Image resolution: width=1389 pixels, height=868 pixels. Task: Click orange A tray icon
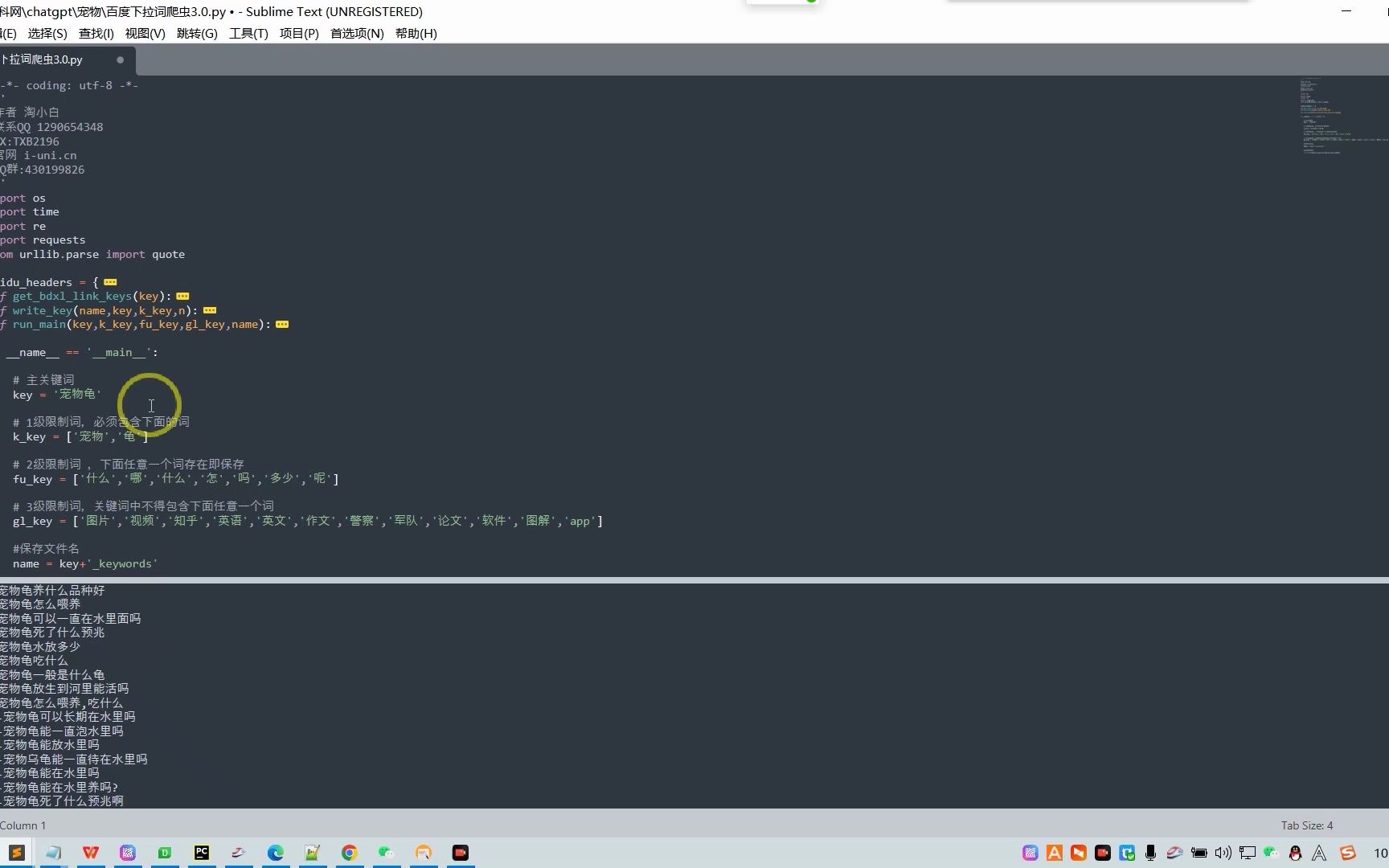[1055, 853]
